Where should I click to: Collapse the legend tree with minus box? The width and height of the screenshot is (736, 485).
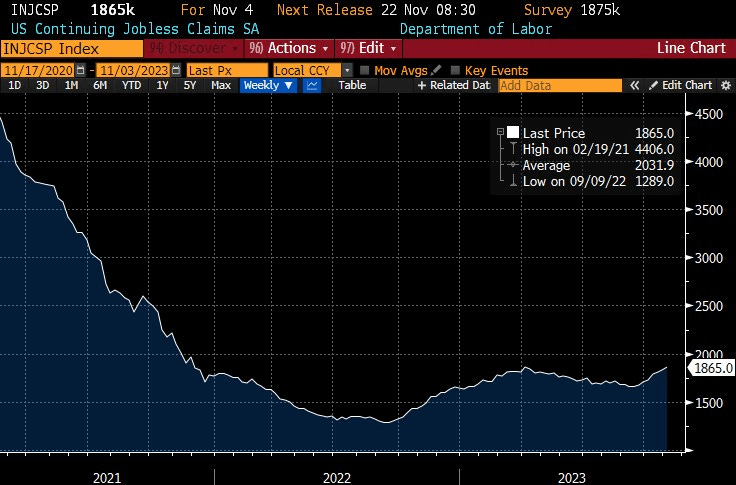pos(498,133)
